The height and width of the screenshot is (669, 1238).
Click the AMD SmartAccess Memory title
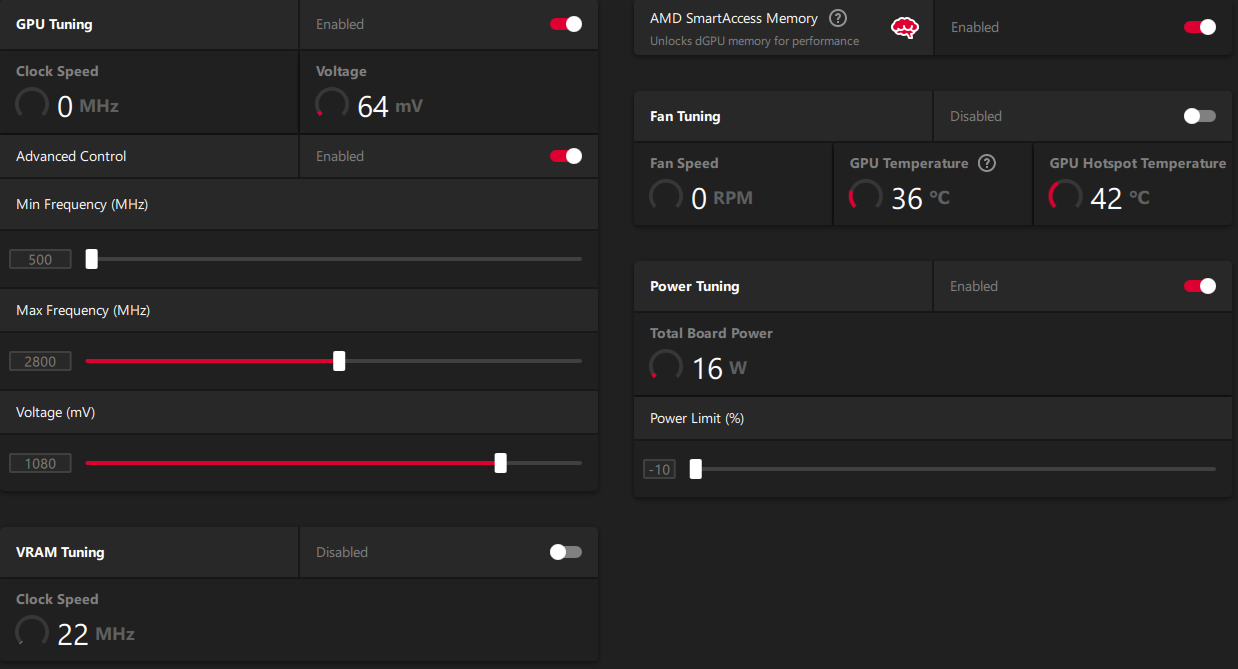pos(734,18)
